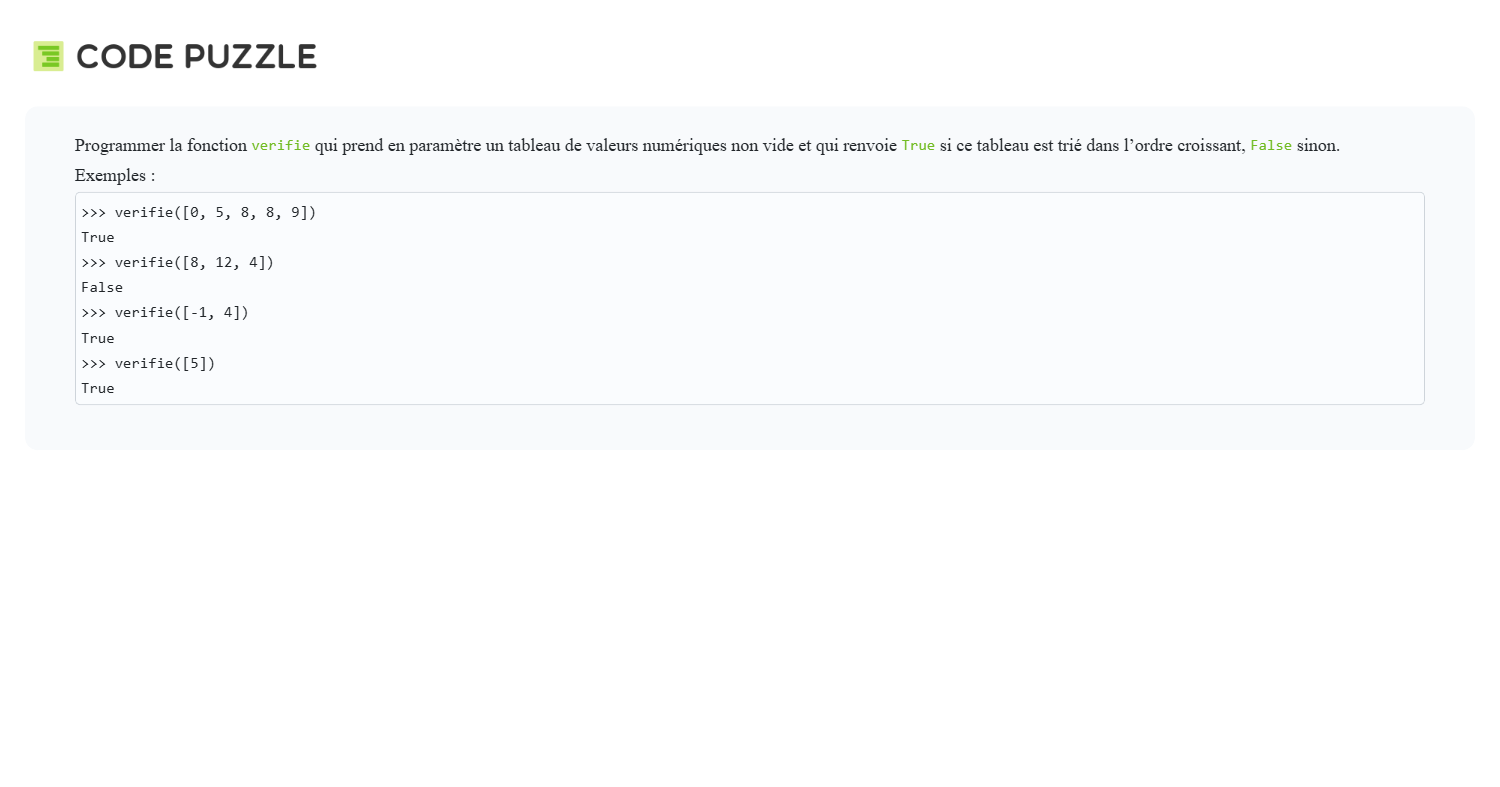Viewport: 1500px width, 787px height.
Task: Click the 'Exemples :' label
Action: [x=115, y=176]
